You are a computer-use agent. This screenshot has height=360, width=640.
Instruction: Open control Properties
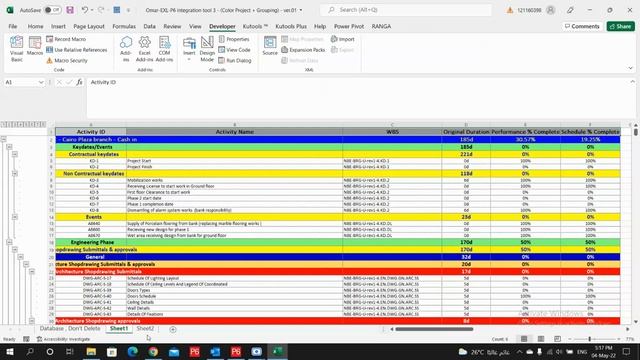point(234,39)
